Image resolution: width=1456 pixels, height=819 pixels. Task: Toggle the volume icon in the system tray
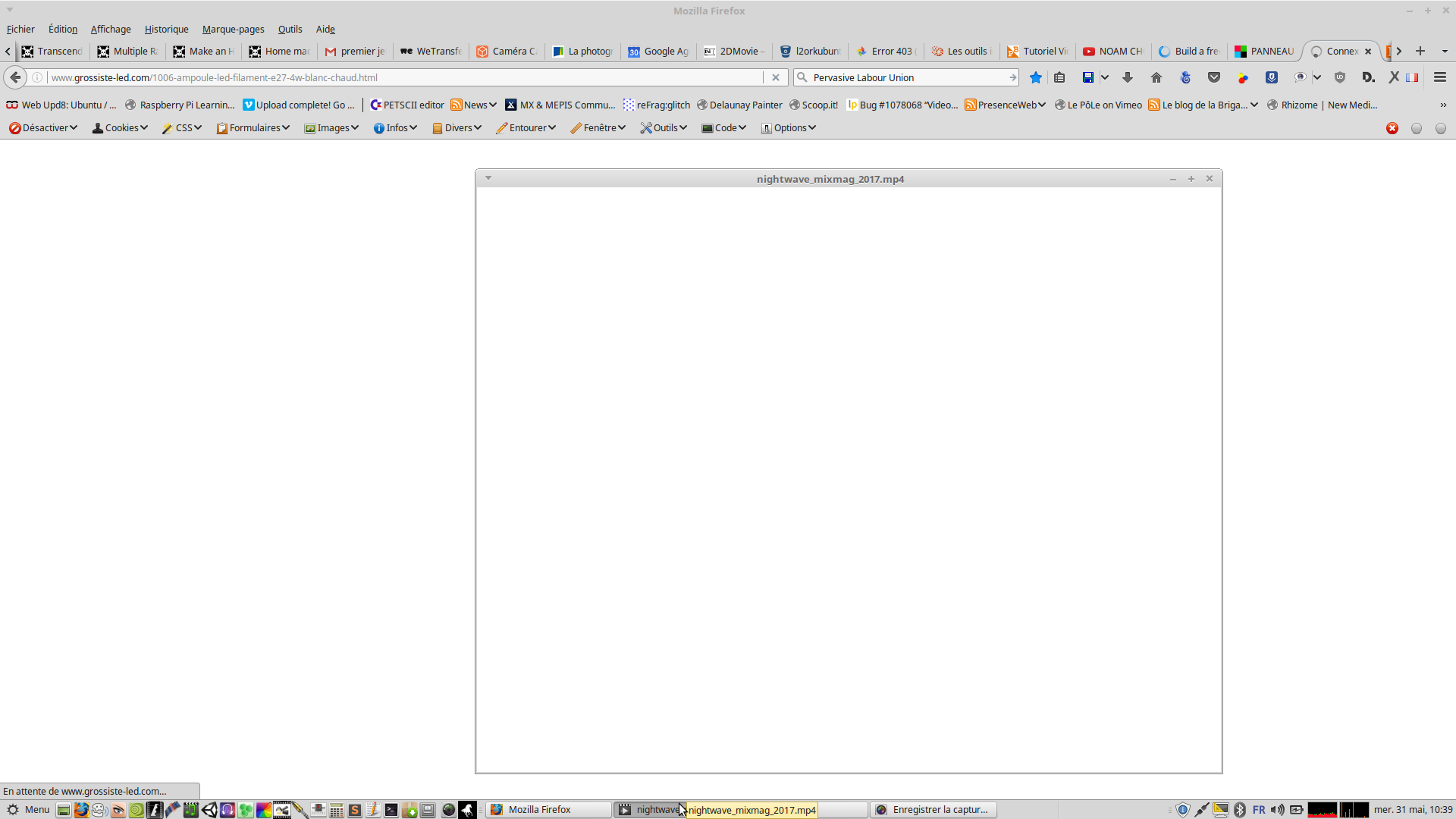pyautogui.click(x=1278, y=810)
